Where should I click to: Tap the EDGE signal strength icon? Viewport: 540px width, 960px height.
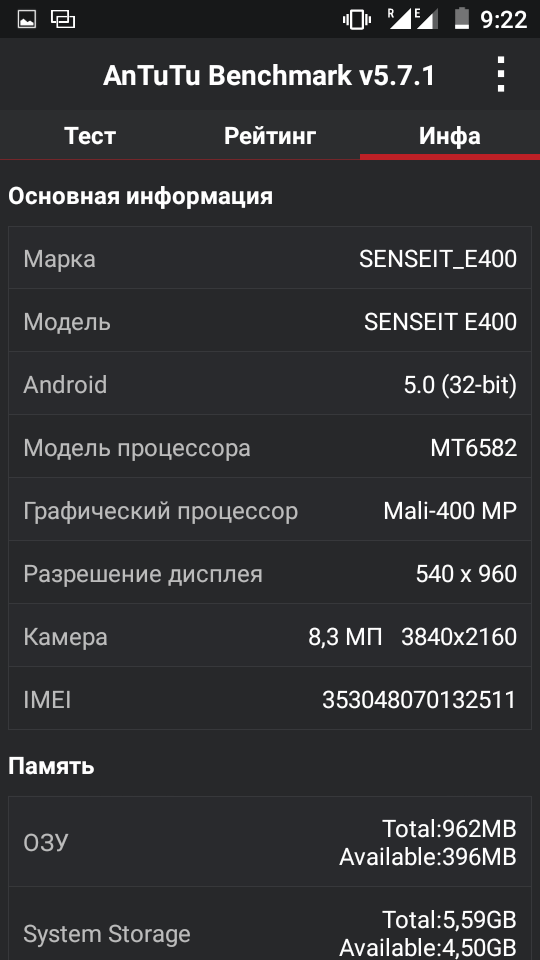tap(427, 19)
